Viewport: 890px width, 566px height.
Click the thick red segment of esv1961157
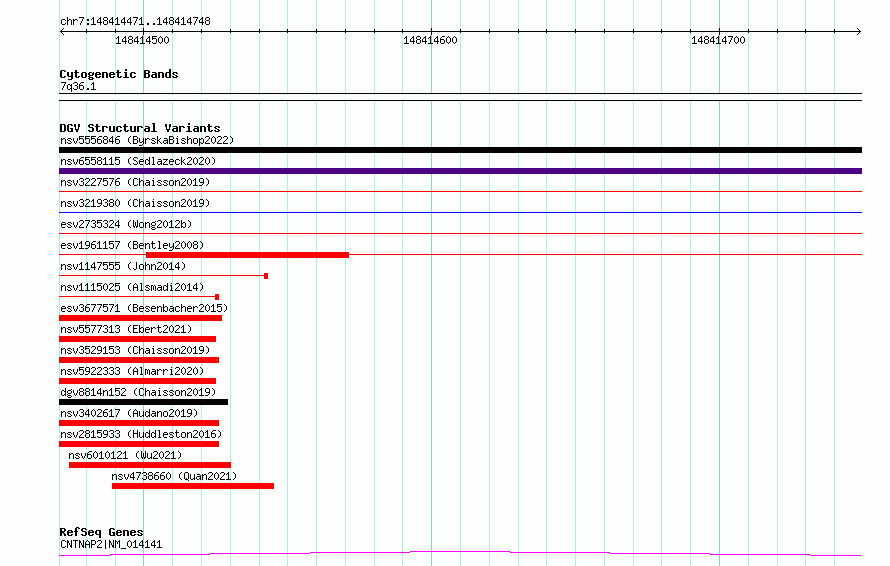(x=247, y=255)
